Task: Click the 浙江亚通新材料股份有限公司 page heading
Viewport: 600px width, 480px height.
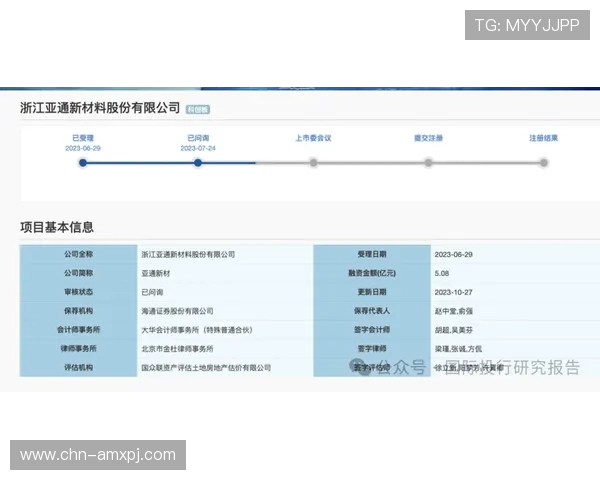Action: point(100,108)
